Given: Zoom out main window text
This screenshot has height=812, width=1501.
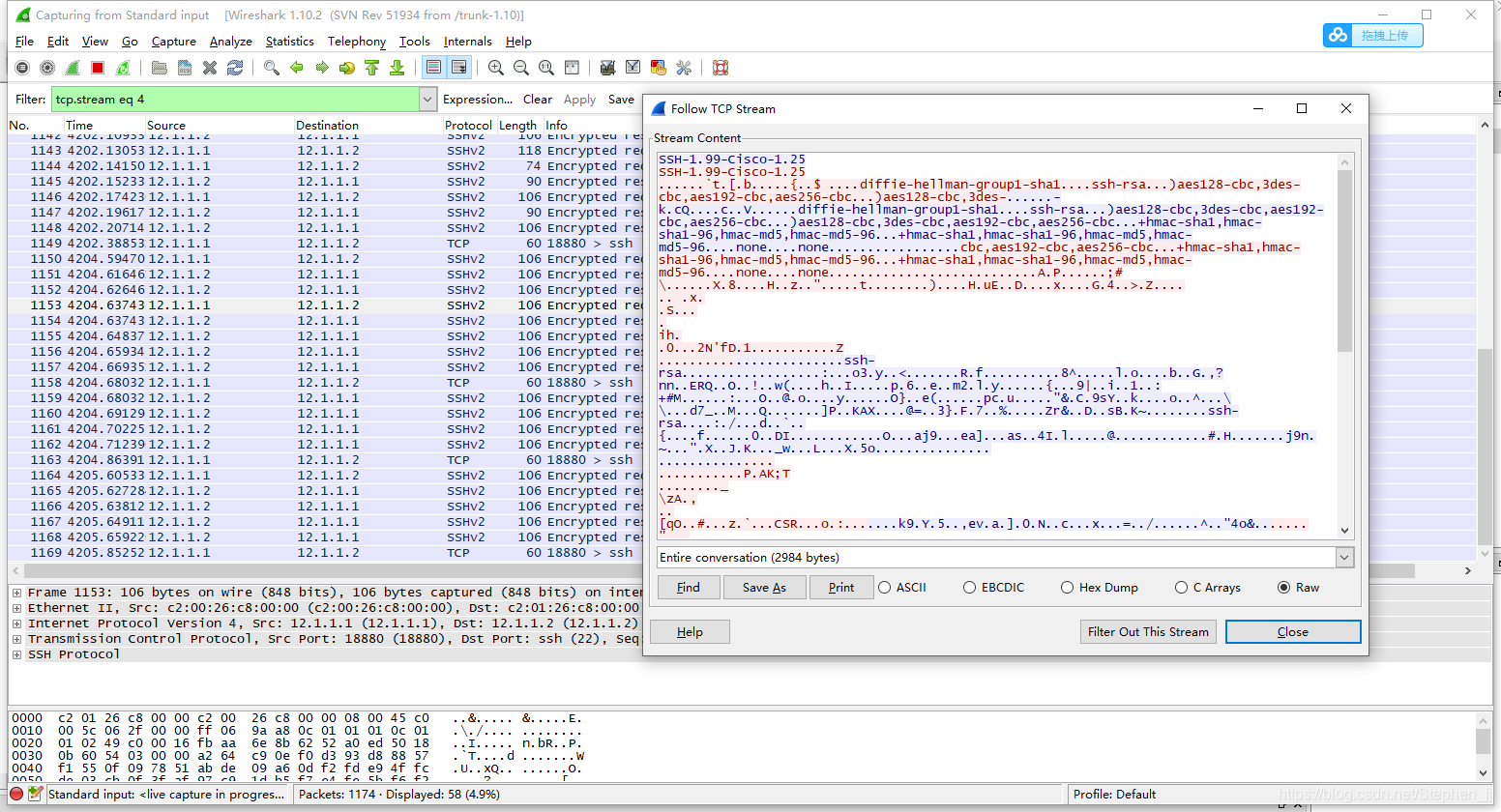Looking at the screenshot, I should click(521, 68).
